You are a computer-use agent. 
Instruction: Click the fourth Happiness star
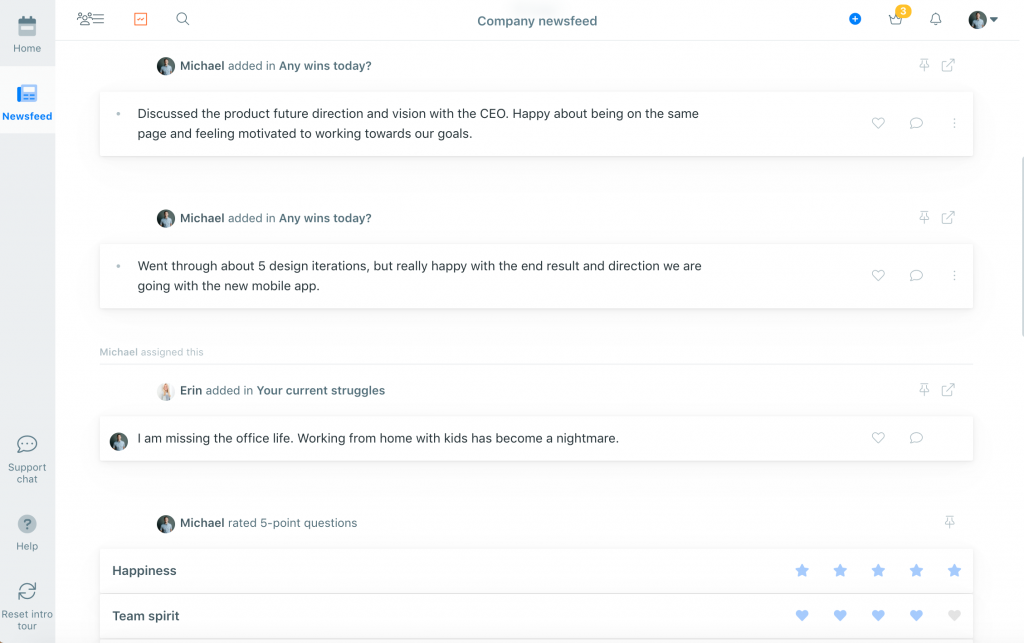[916, 571]
